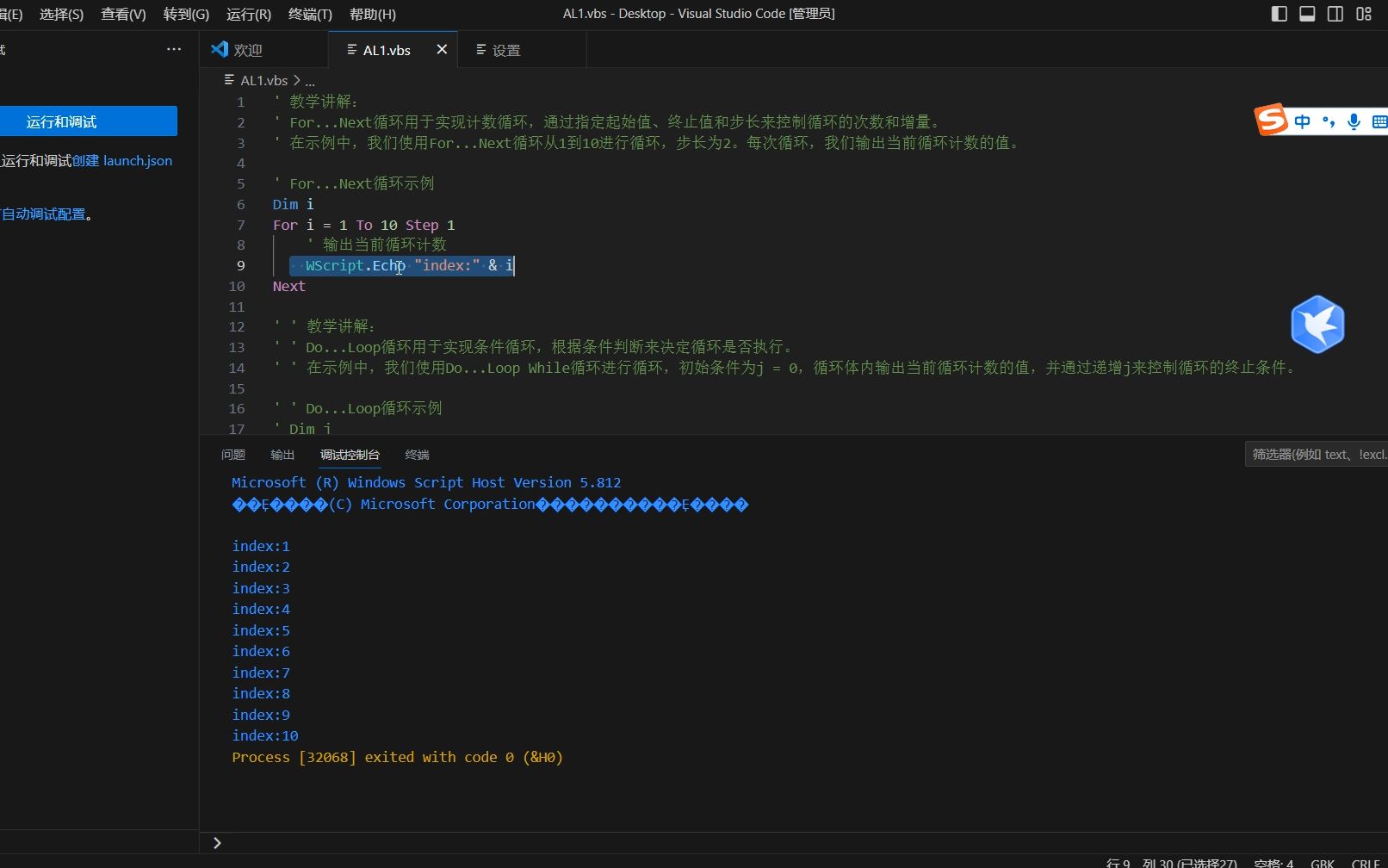Click Sogou input method S logo
Viewport: 1388px width, 868px height.
pyautogui.click(x=1270, y=120)
